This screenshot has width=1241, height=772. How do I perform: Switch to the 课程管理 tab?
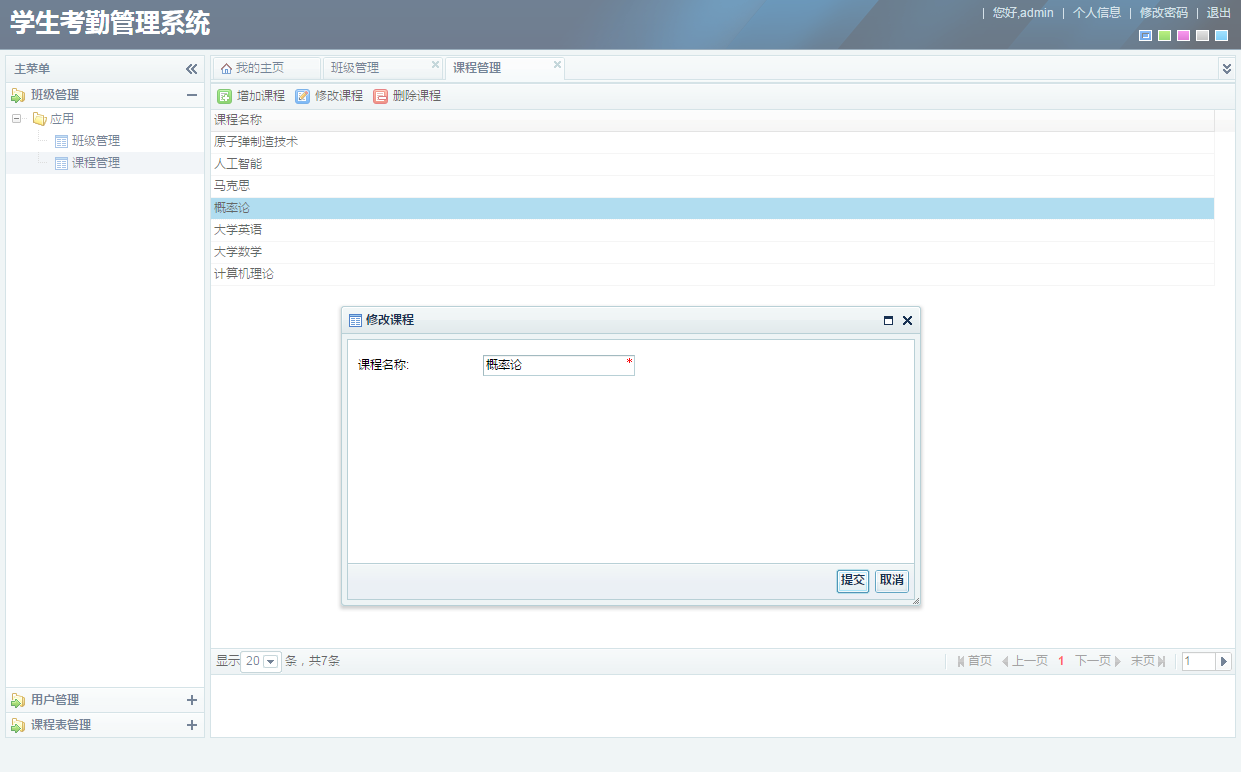coord(505,68)
